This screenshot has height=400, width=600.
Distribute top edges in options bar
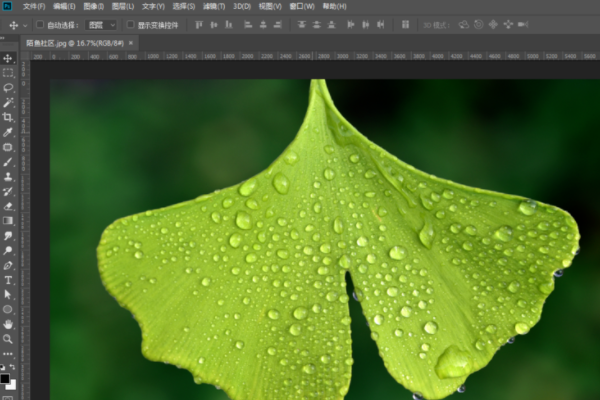302,25
